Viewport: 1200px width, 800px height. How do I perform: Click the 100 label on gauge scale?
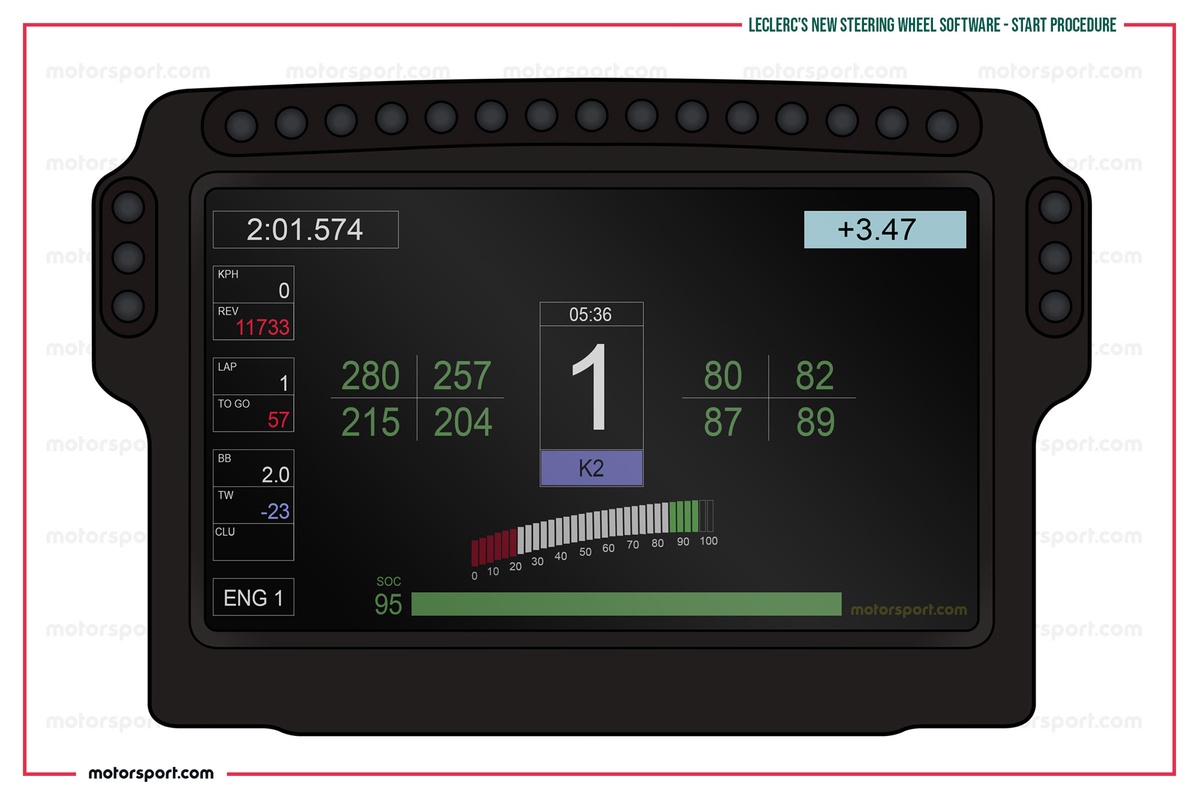(x=708, y=541)
